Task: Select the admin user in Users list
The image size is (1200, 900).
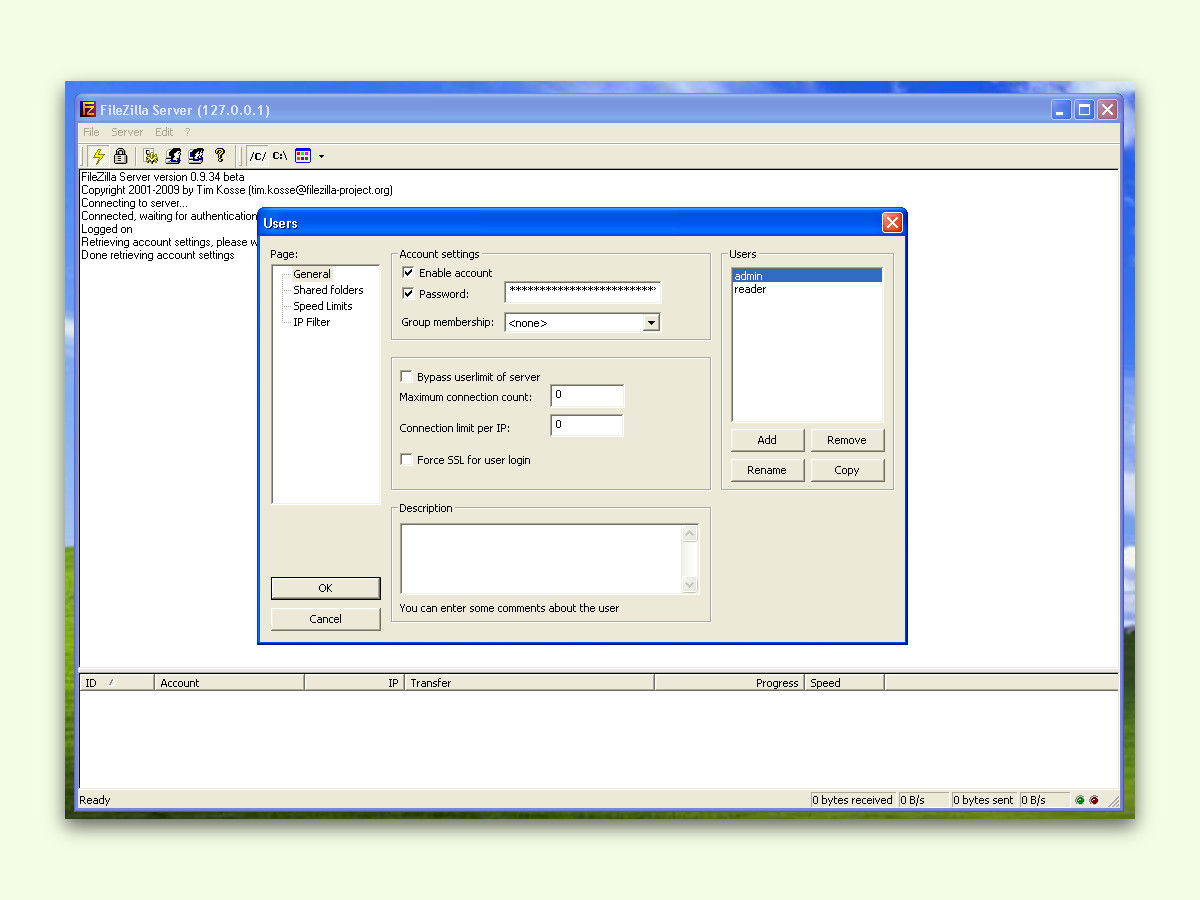Action: (x=807, y=276)
